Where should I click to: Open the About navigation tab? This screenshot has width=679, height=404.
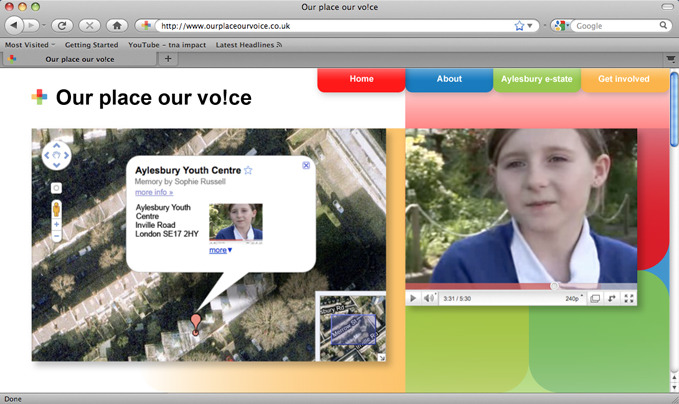coord(449,79)
